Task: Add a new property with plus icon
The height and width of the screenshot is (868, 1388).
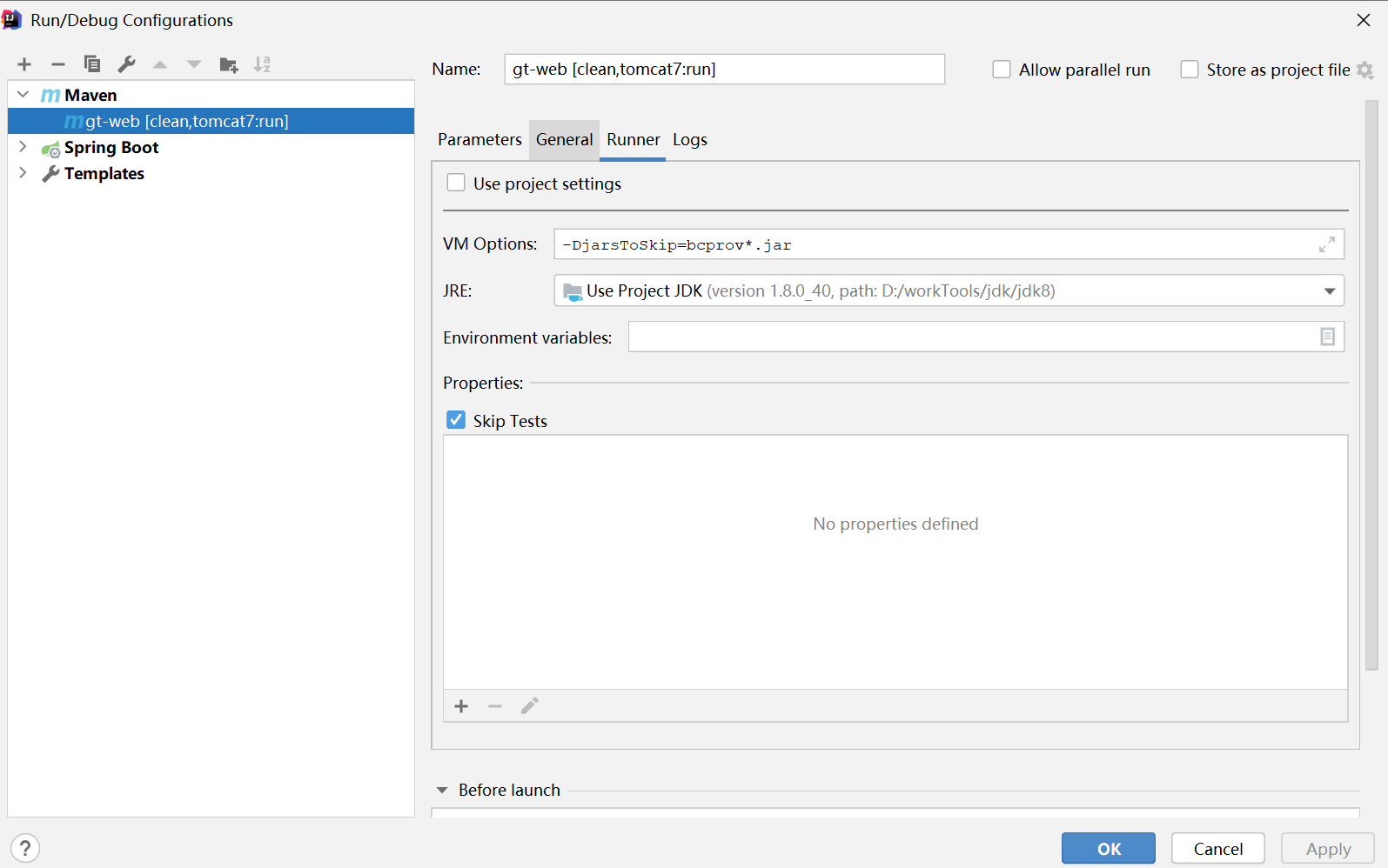Action: click(461, 706)
